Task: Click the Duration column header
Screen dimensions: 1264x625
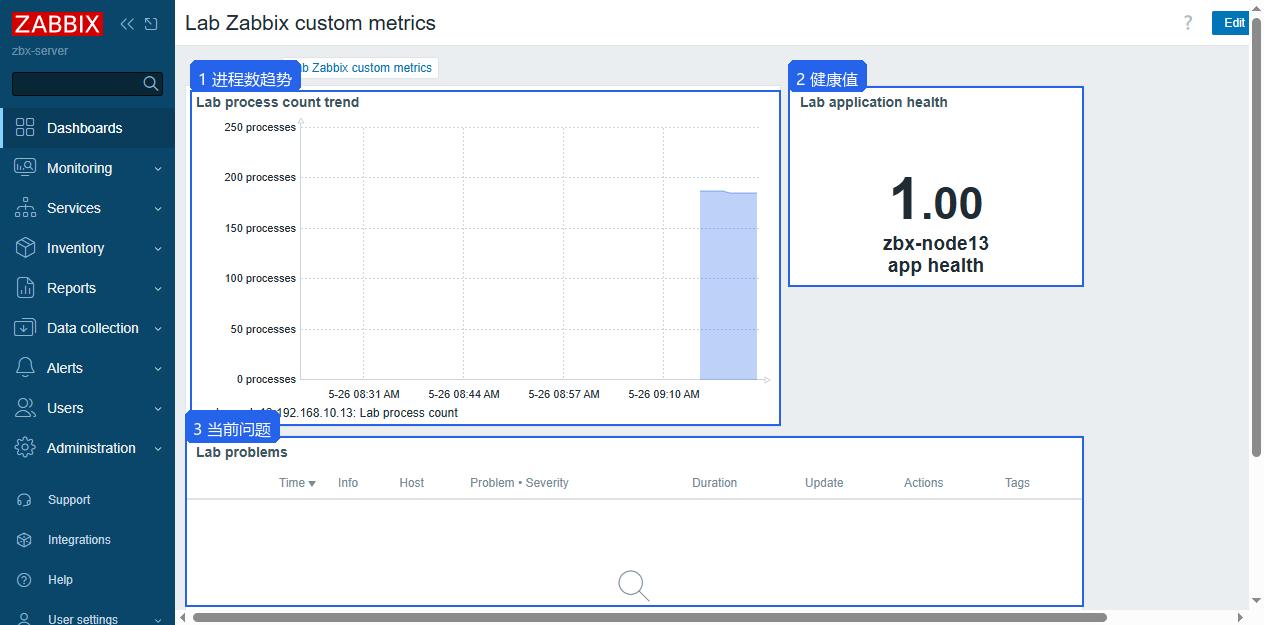Action: click(x=714, y=483)
